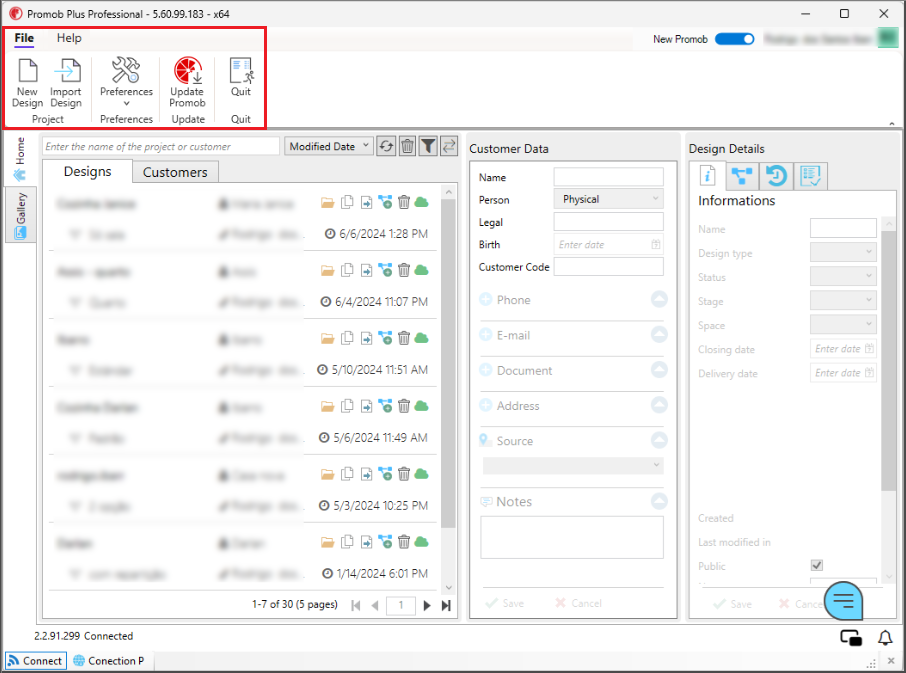
Task: Click the cloud icon for the 1/14/2024 design
Action: click(x=422, y=542)
